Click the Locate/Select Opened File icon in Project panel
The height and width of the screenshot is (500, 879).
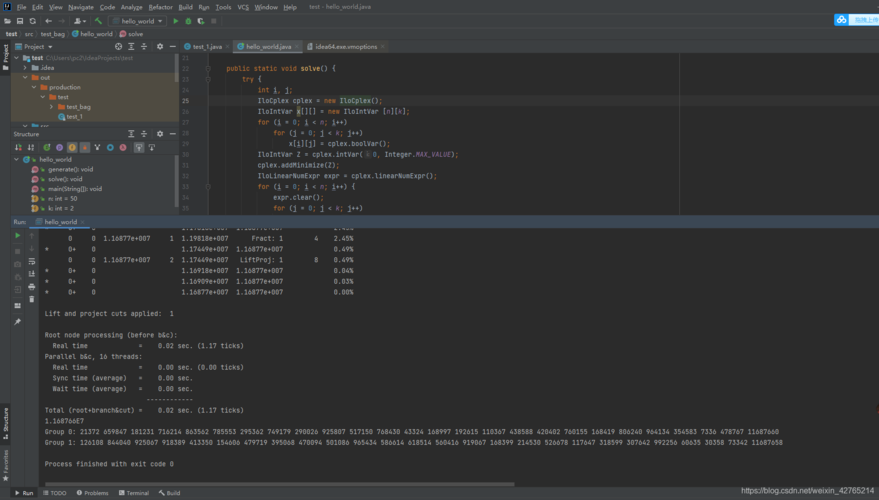118,47
